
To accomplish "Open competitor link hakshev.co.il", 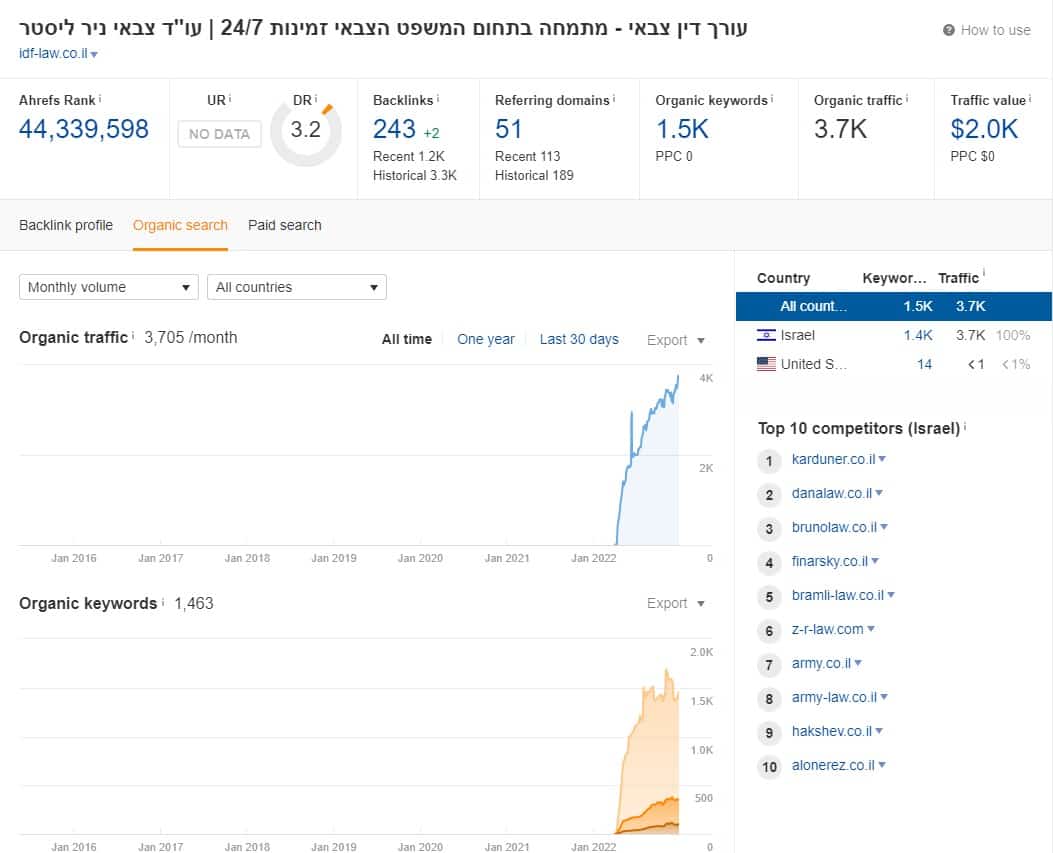I will point(831,731).
